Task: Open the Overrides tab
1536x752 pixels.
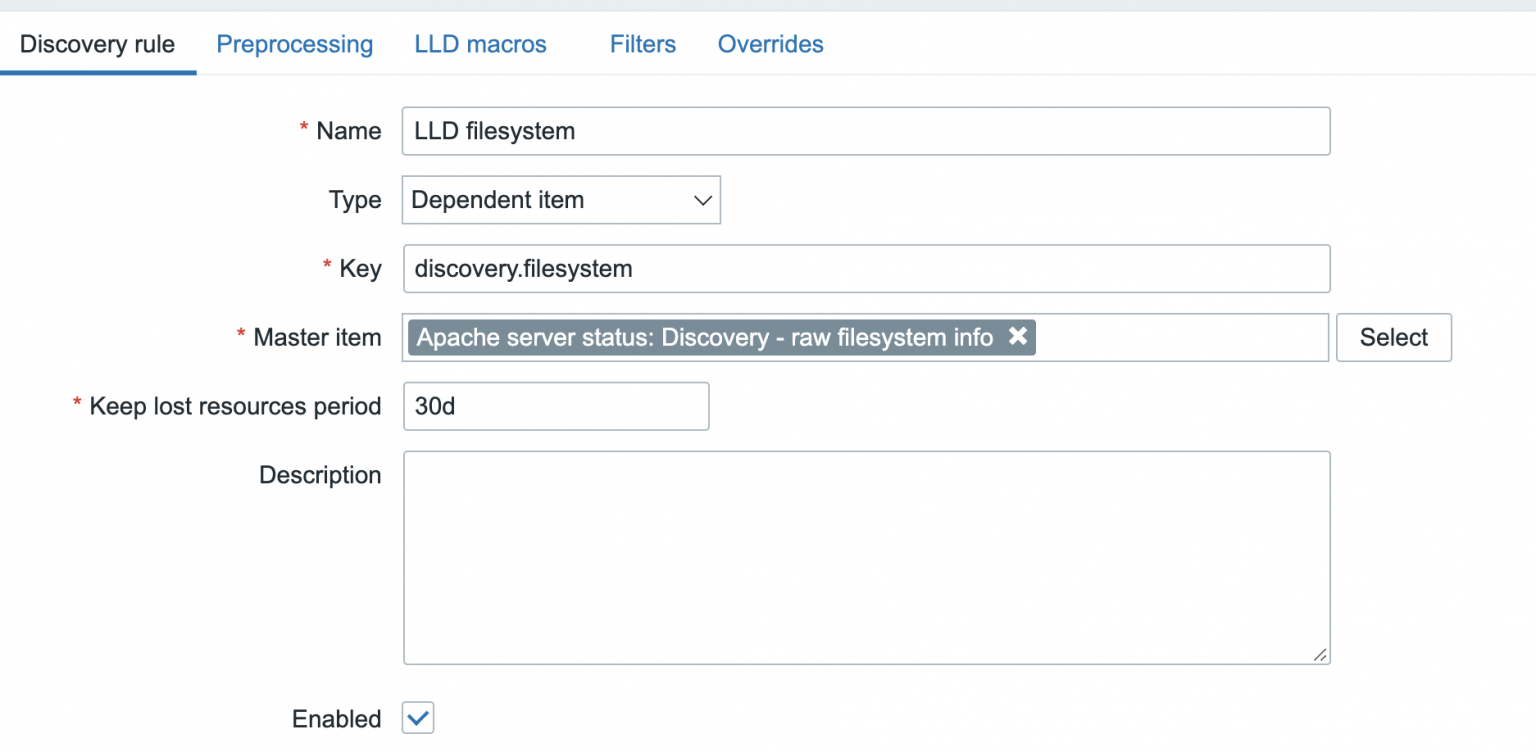Action: (x=770, y=44)
